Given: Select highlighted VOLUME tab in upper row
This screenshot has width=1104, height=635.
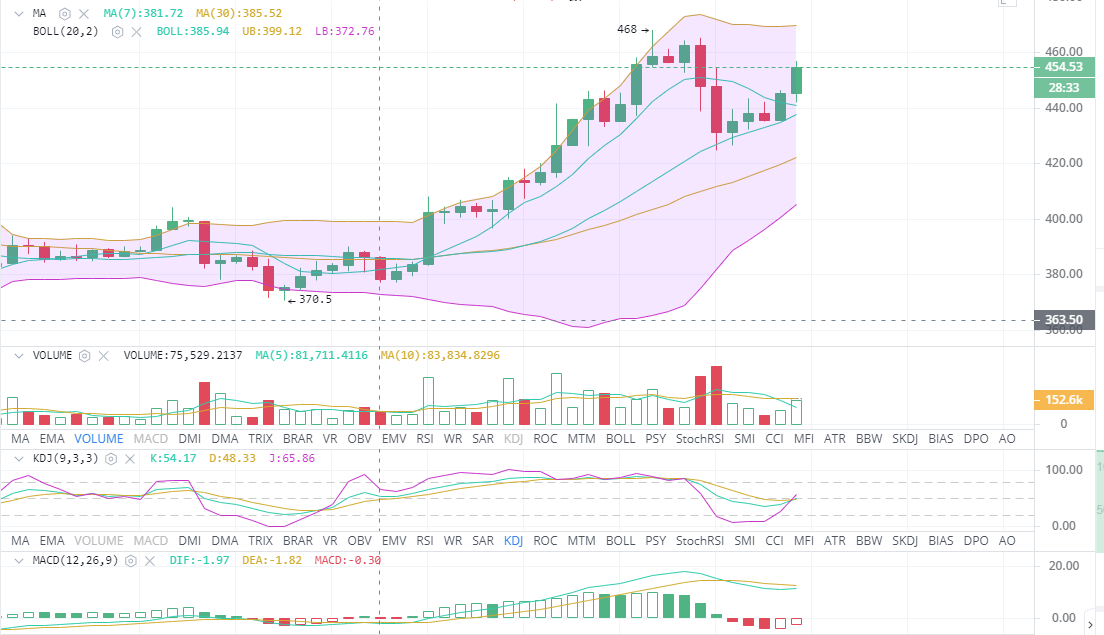Looking at the screenshot, I should 99,439.
